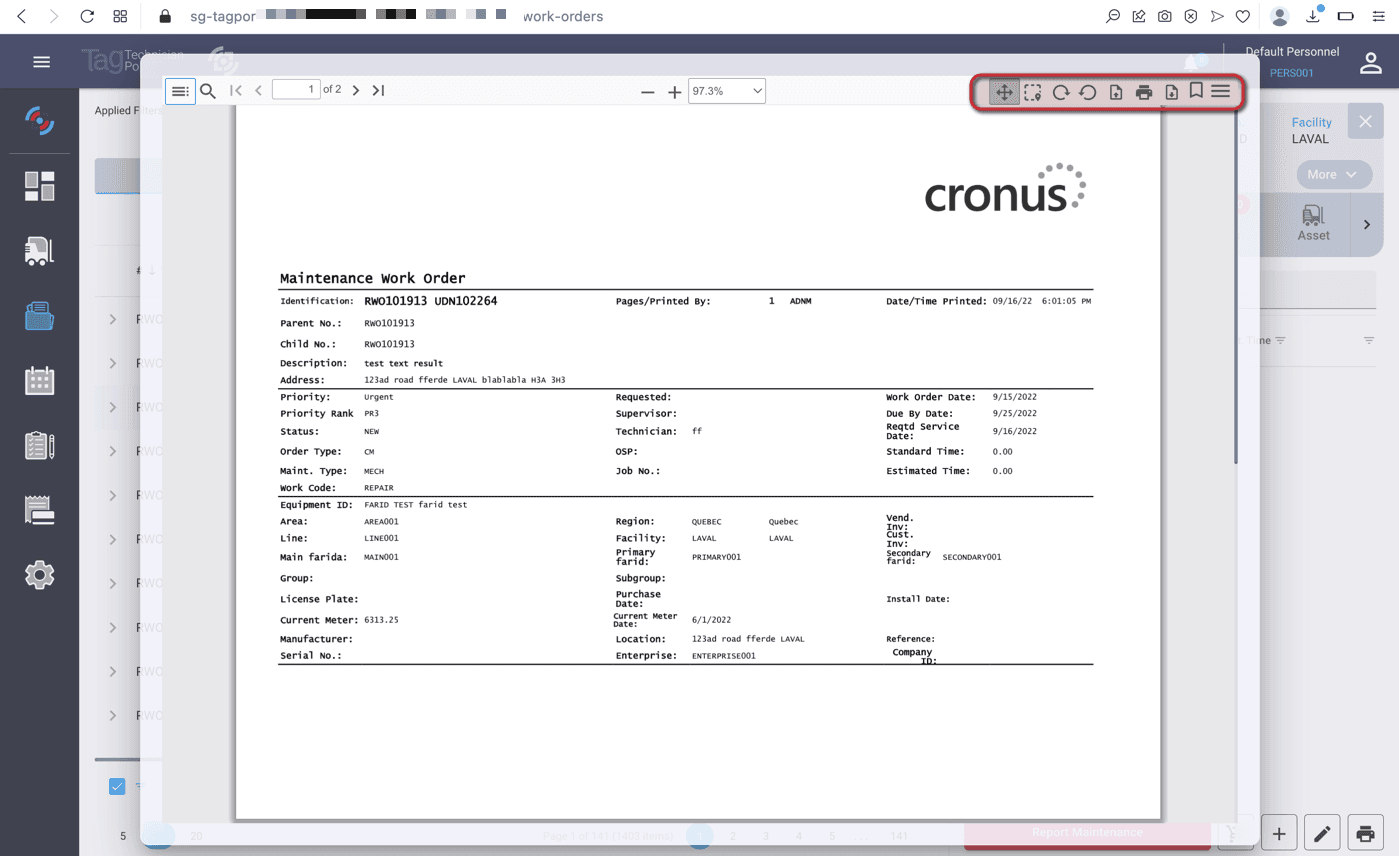Screen dimensions: 1399x856
Task: Click the chevron next to Asset tab
Action: click(x=1367, y=225)
